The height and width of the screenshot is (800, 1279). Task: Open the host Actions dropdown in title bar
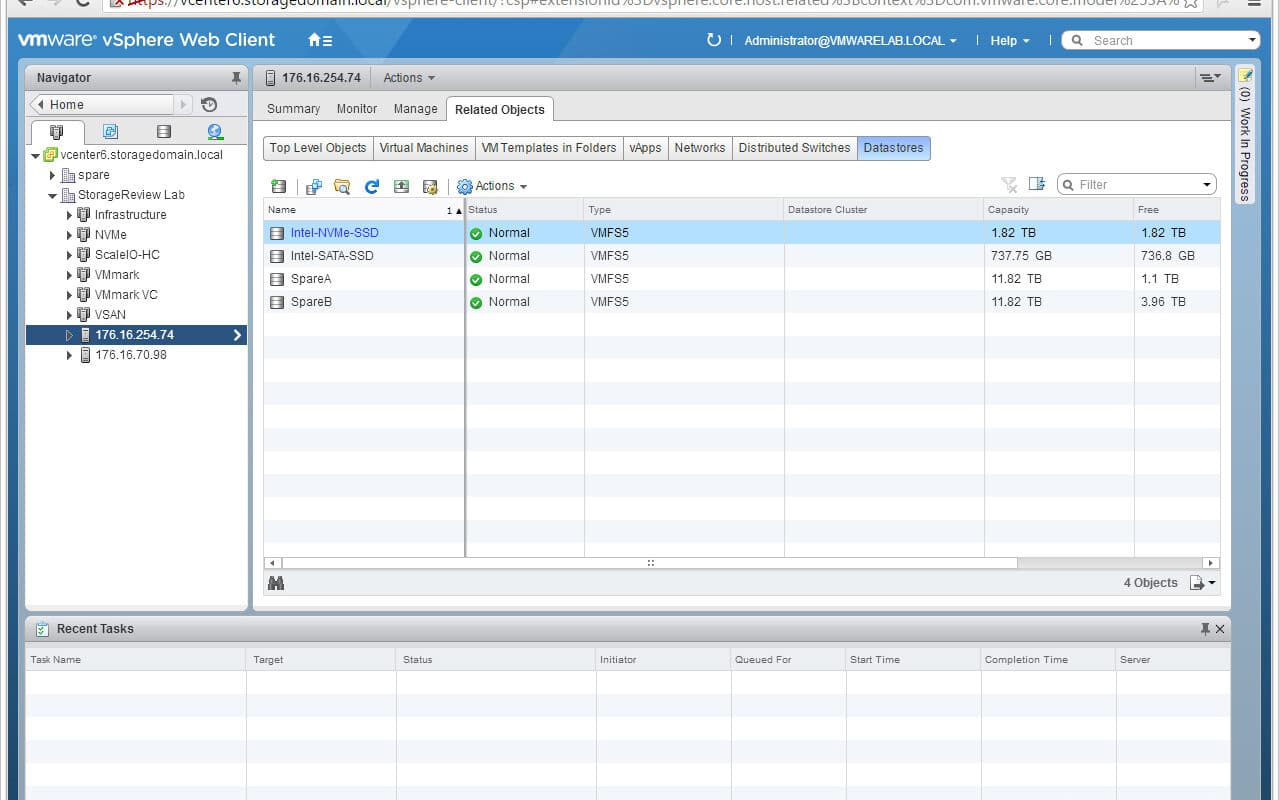[409, 78]
